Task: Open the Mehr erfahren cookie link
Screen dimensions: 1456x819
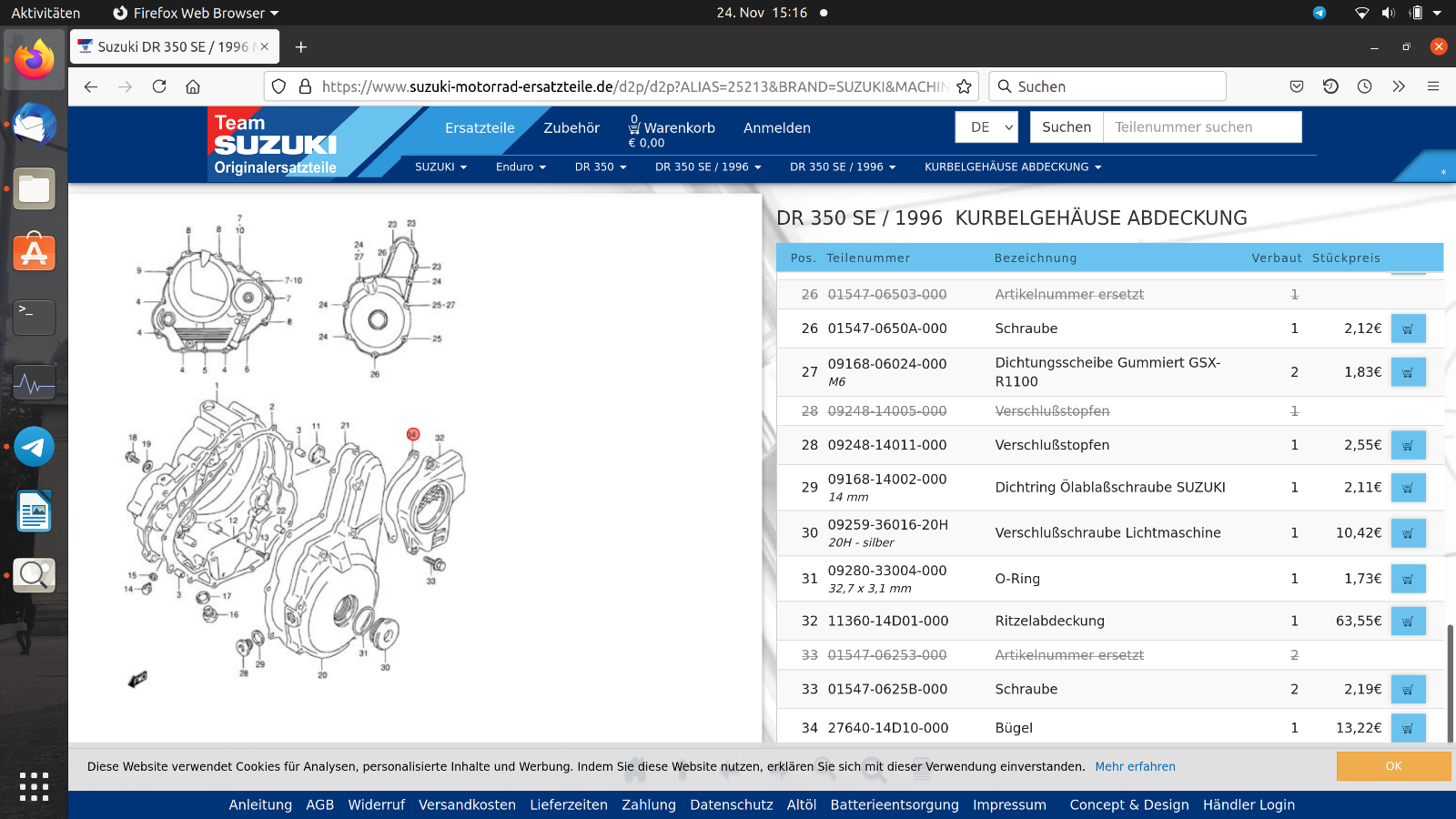Action: point(1135,767)
